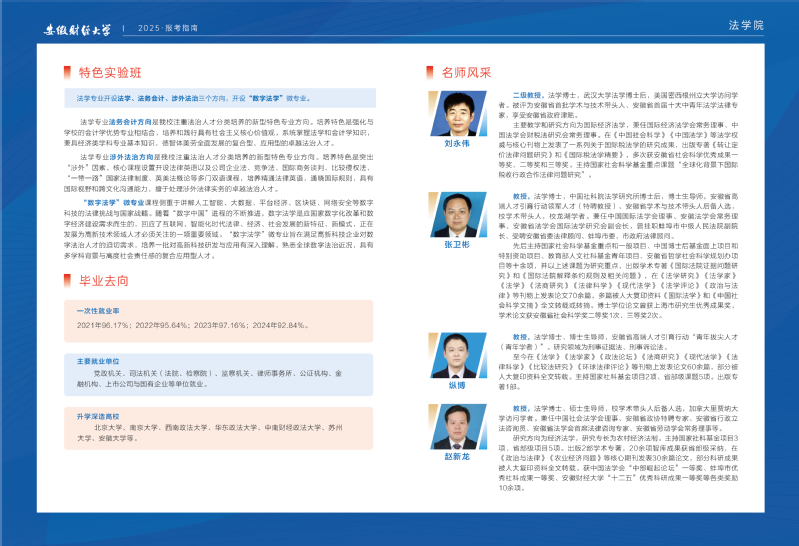The height and width of the screenshot is (546, 799).
Task: Click the 安徽财经大学 logo in header
Action: tap(77, 30)
